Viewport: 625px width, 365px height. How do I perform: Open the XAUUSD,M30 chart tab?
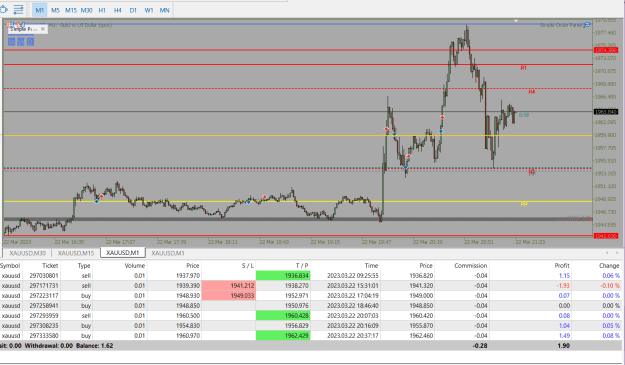[28, 253]
